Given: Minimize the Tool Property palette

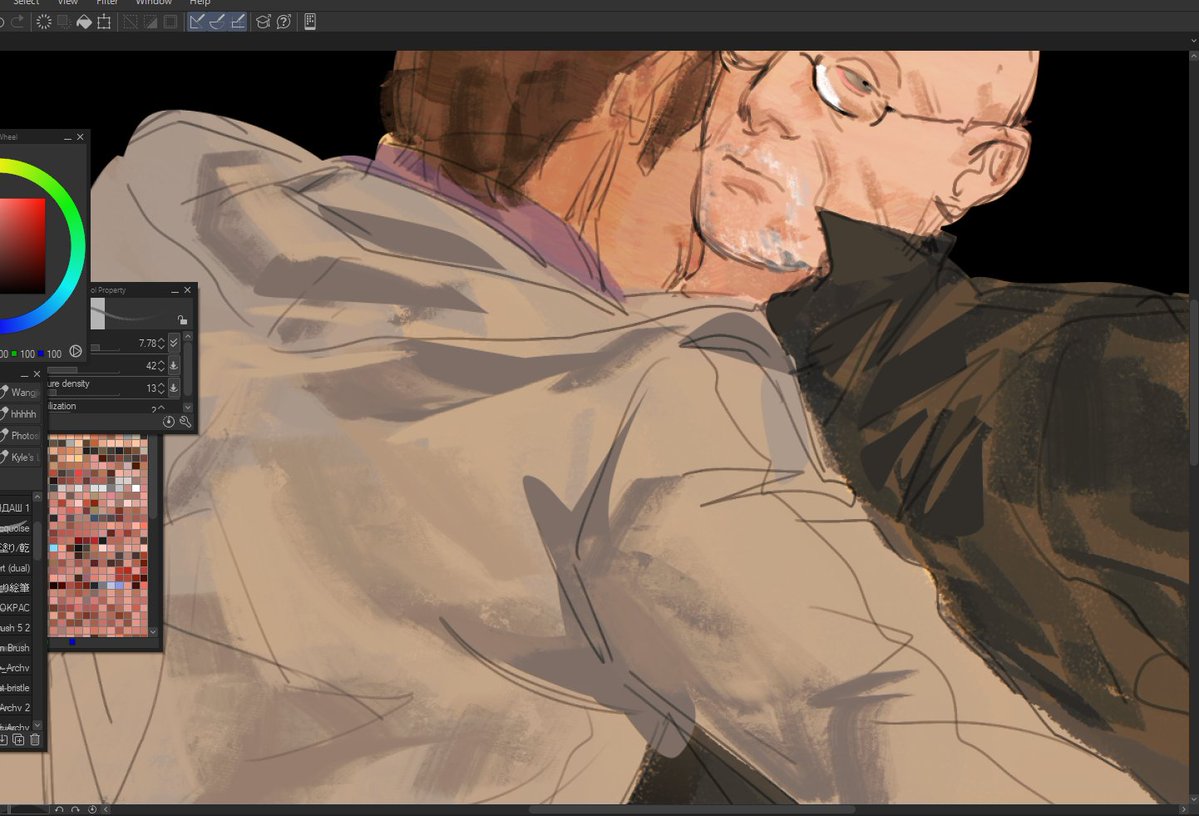Looking at the screenshot, I should (174, 291).
